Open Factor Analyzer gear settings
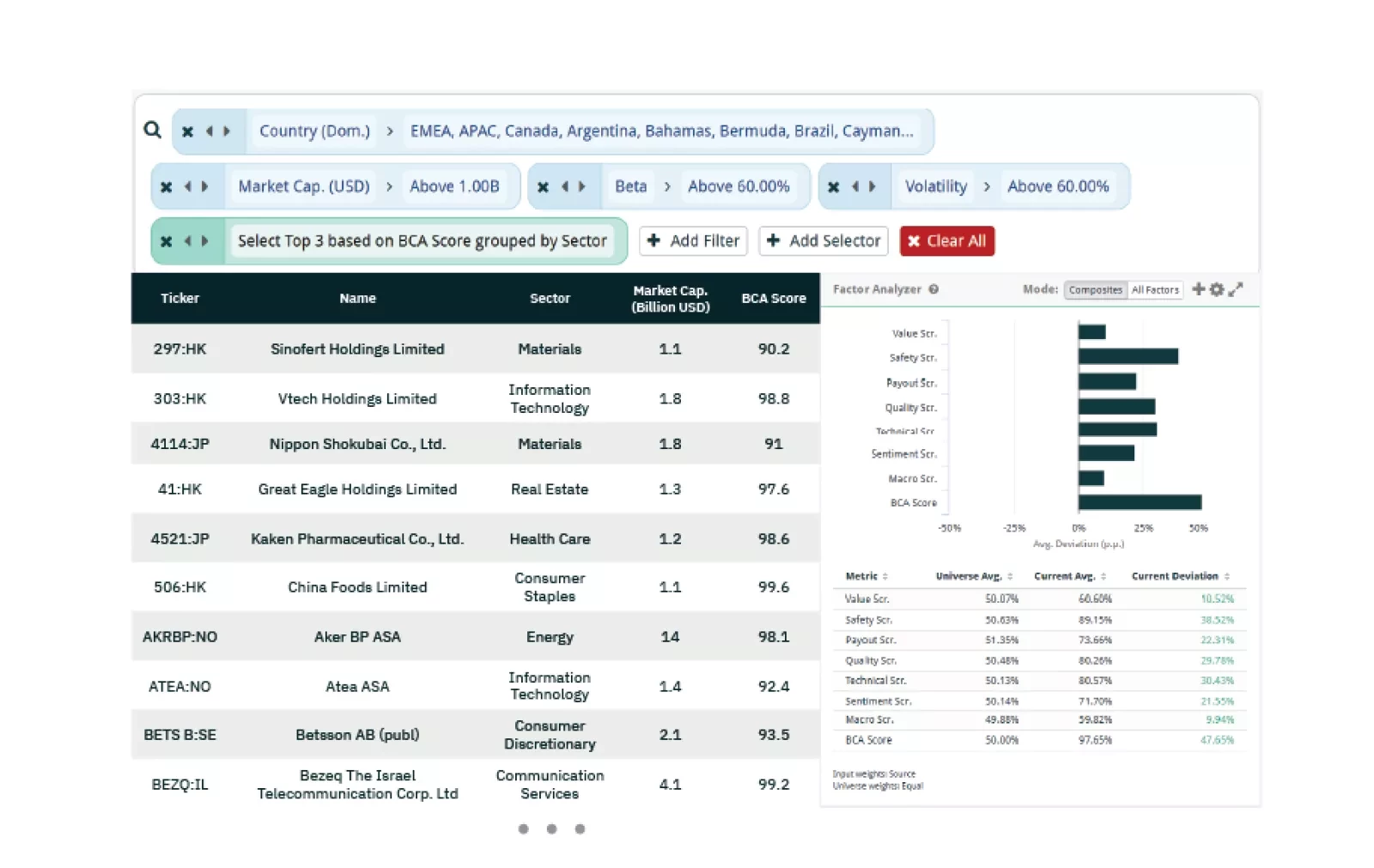1374x868 pixels. tap(1216, 289)
